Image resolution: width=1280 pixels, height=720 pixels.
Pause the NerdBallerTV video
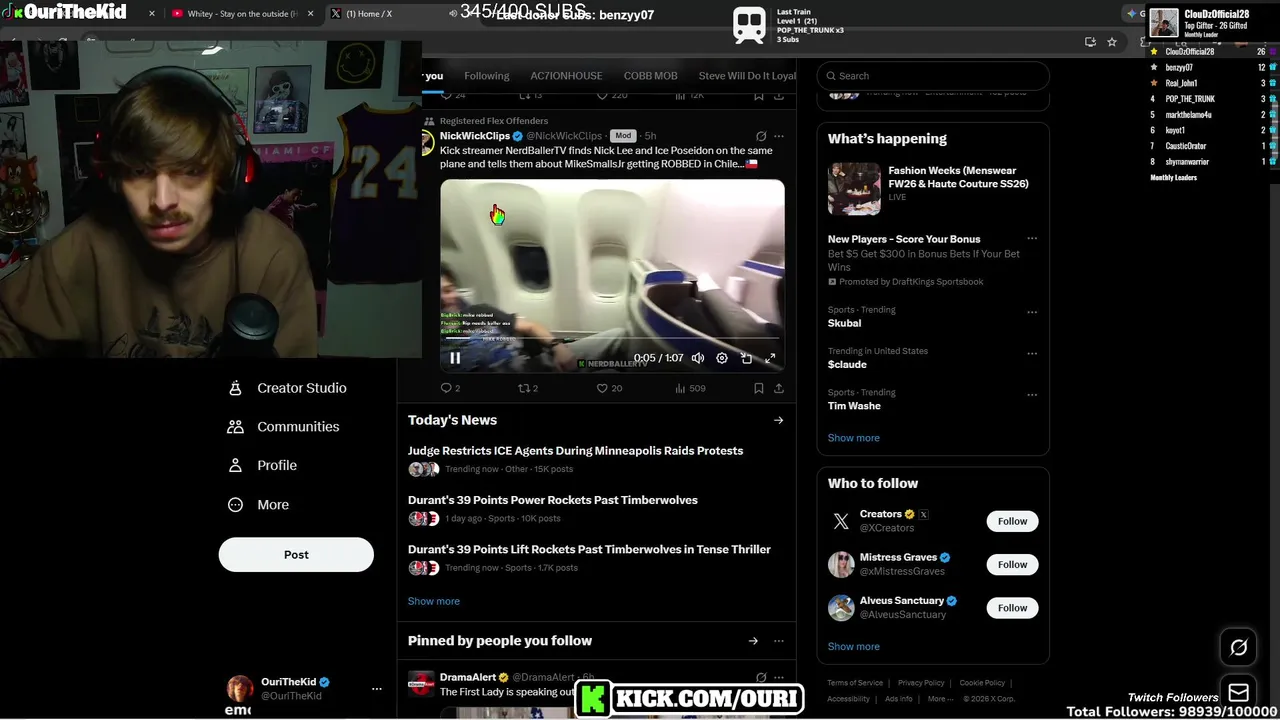click(x=455, y=358)
